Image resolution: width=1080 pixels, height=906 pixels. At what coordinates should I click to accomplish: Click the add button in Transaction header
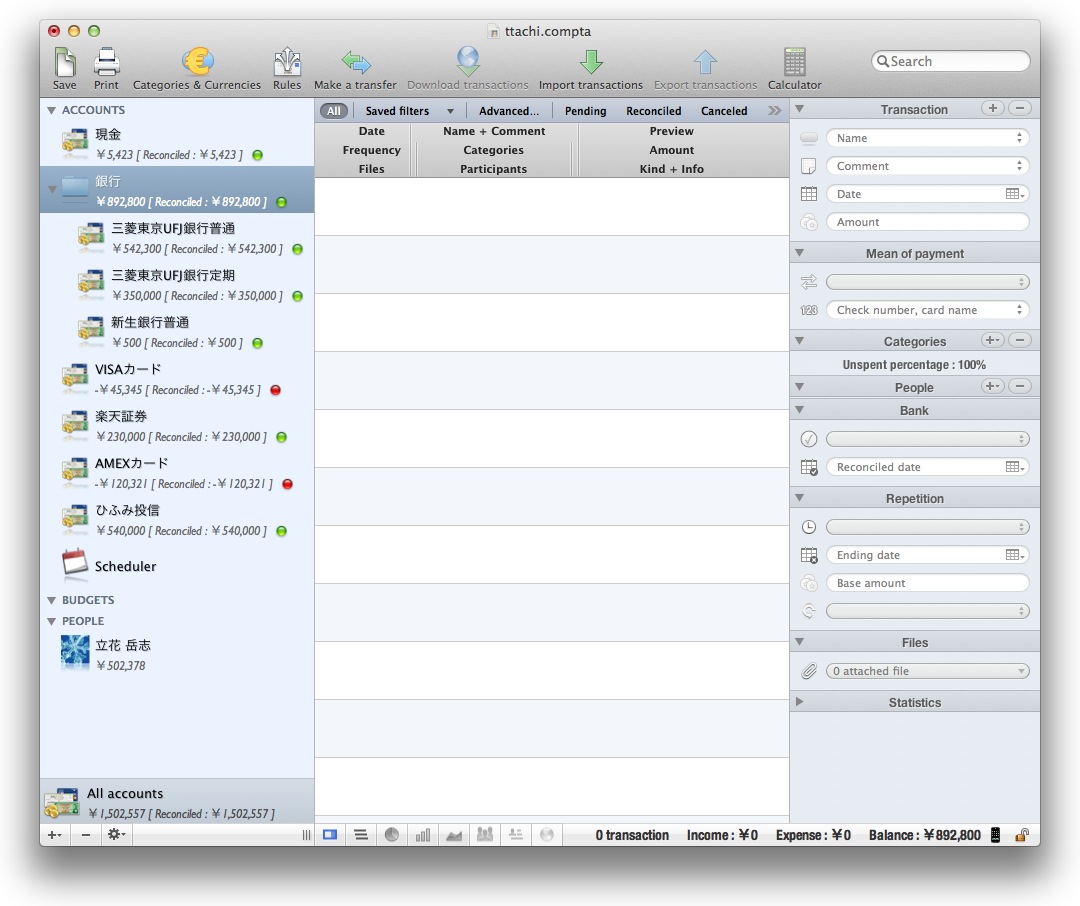pos(992,108)
